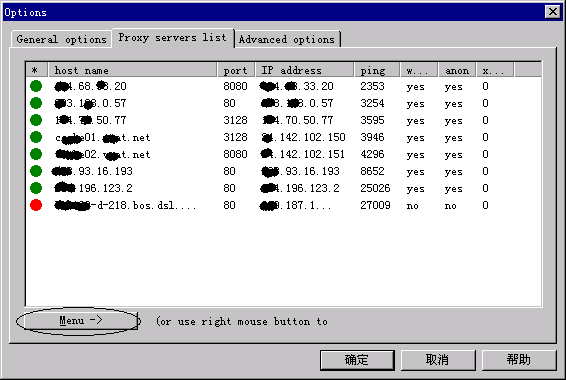Open help via the 帮助 button
Viewport: 566px width, 380px height.
pyautogui.click(x=518, y=360)
